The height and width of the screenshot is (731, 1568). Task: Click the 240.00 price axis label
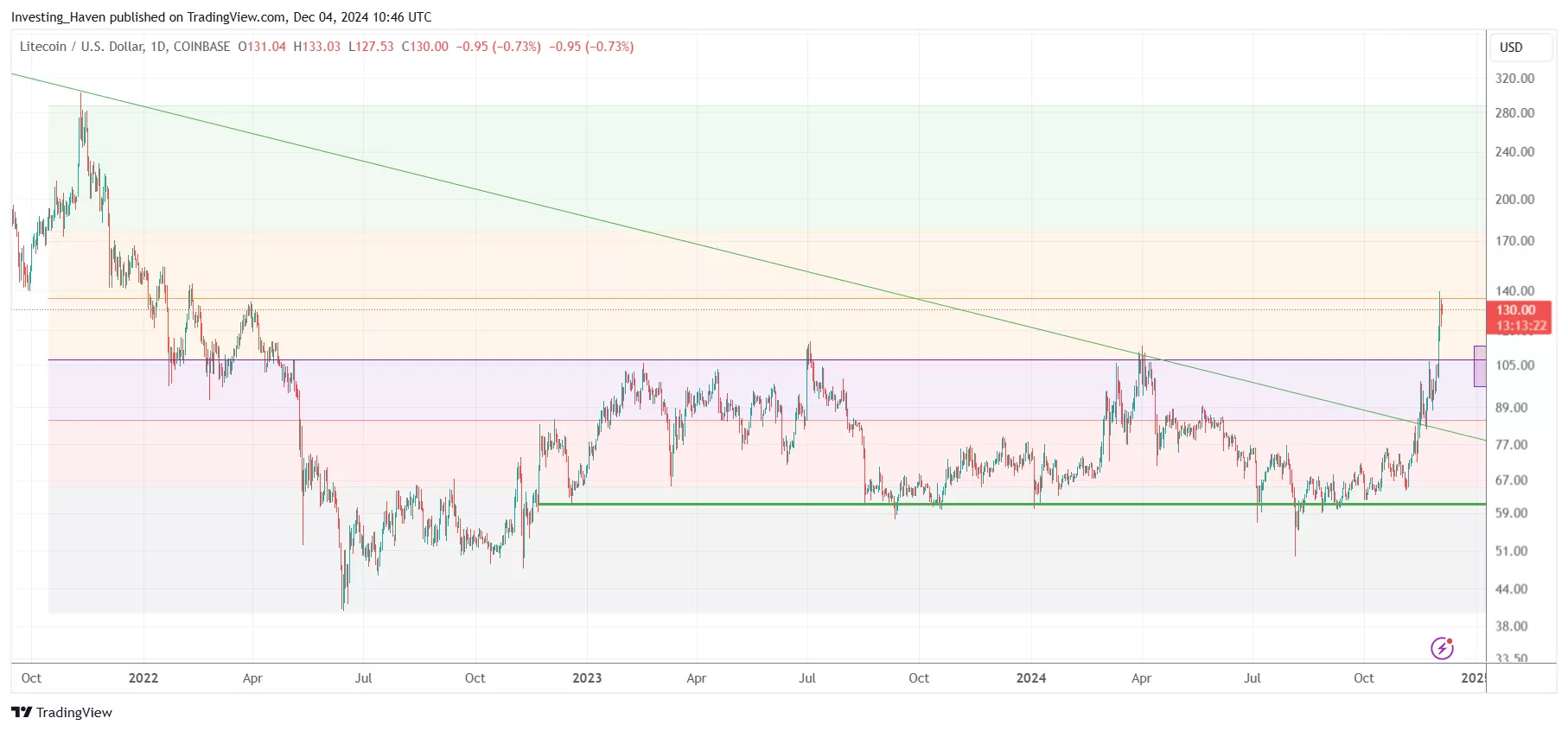1515,152
